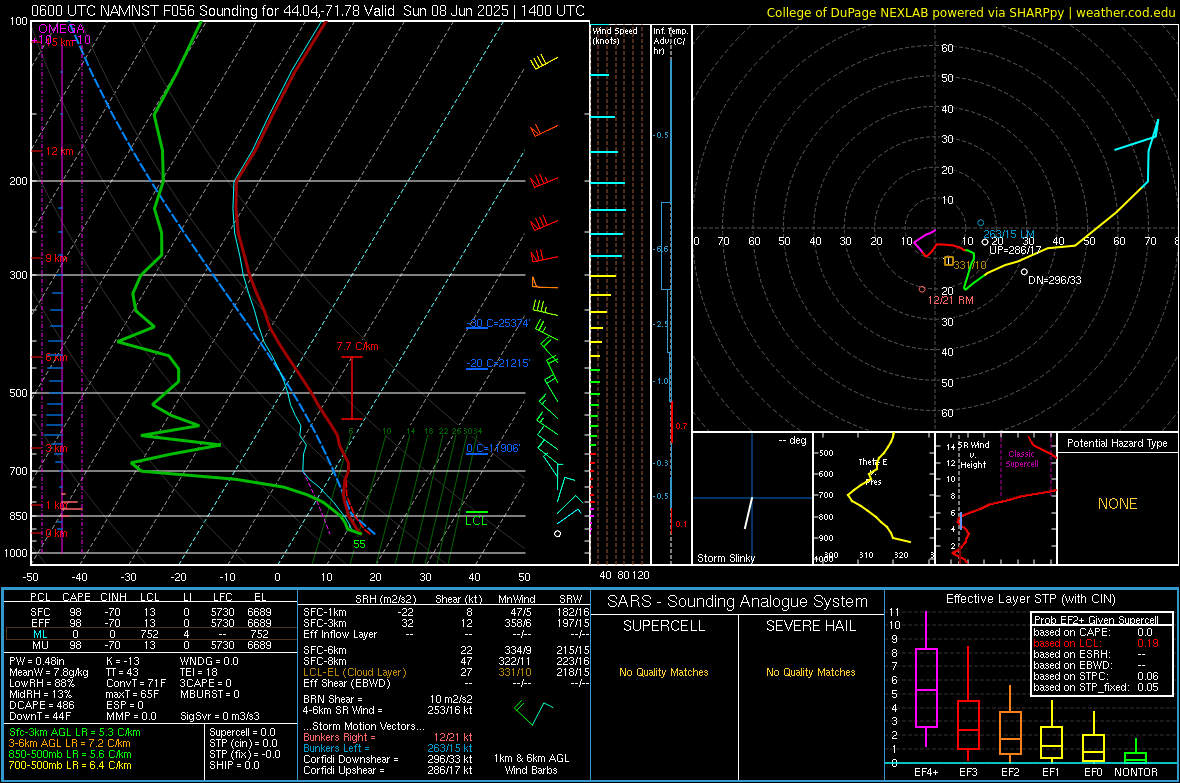Click the Storm Slinky panel label
This screenshot has width=1180, height=783.
coord(725,558)
